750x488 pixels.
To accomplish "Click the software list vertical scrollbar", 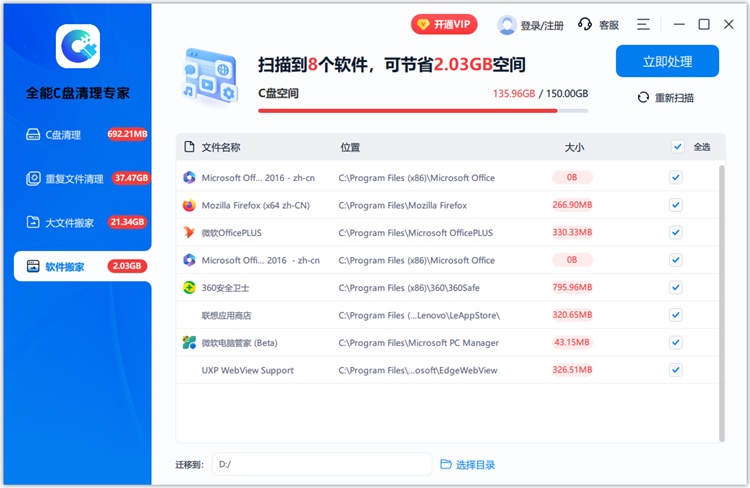I will (x=722, y=303).
